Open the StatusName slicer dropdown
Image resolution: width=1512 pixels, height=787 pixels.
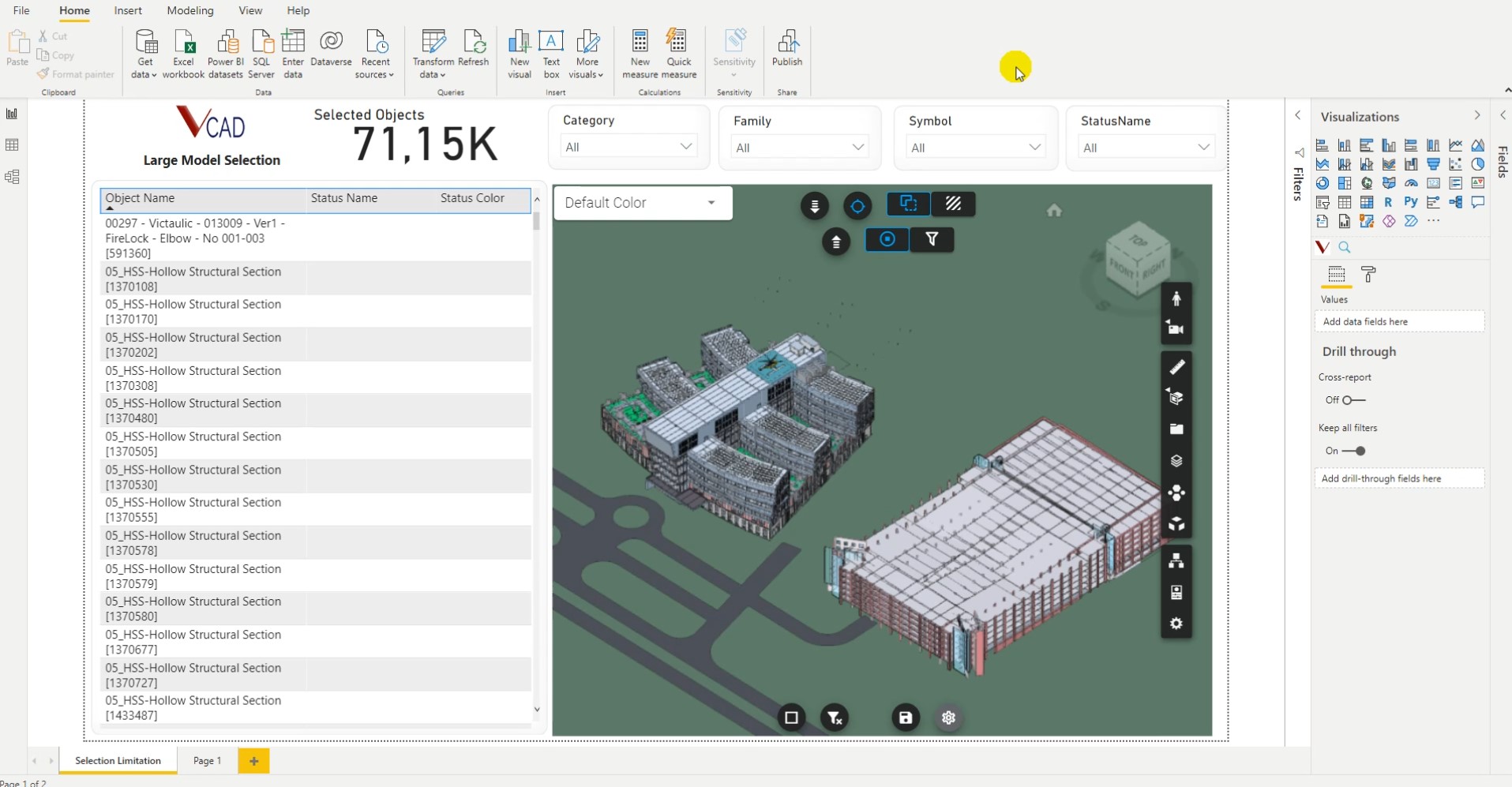point(1146,148)
